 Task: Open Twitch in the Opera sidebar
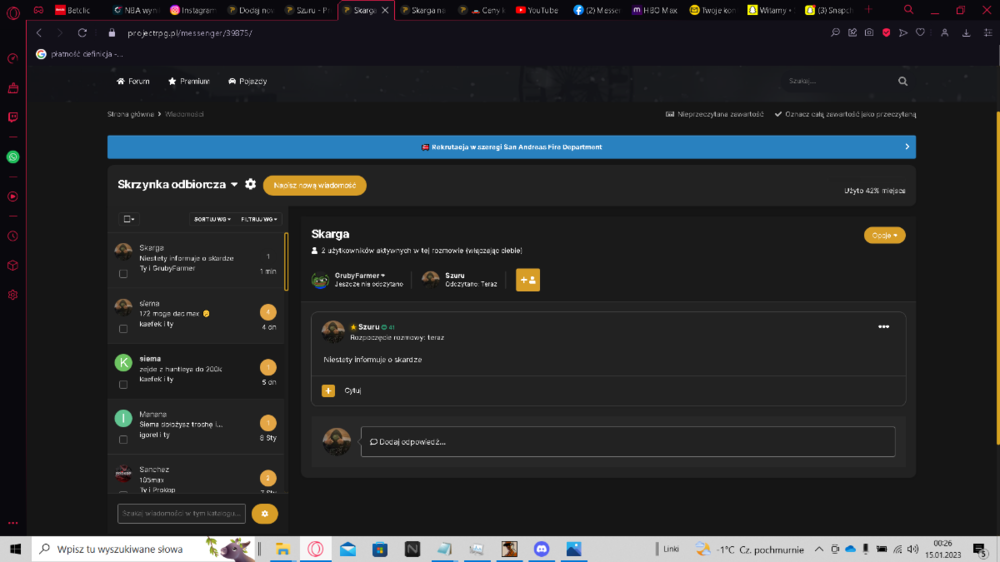pos(13,117)
